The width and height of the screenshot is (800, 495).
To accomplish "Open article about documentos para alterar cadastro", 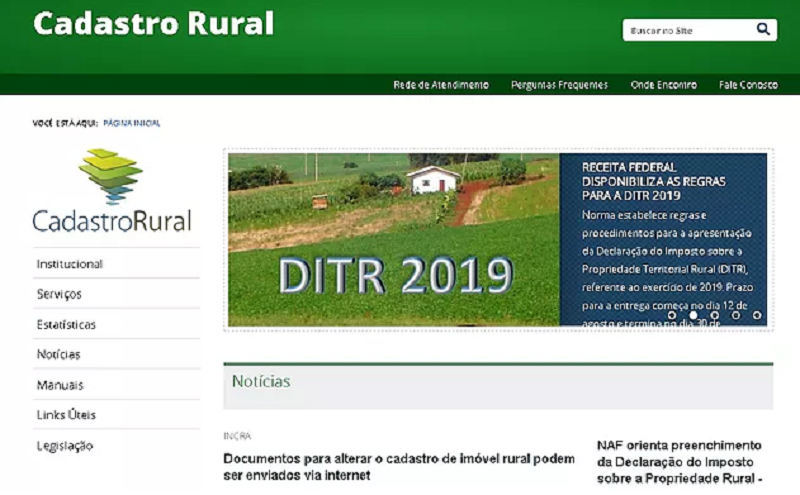I will click(x=399, y=467).
